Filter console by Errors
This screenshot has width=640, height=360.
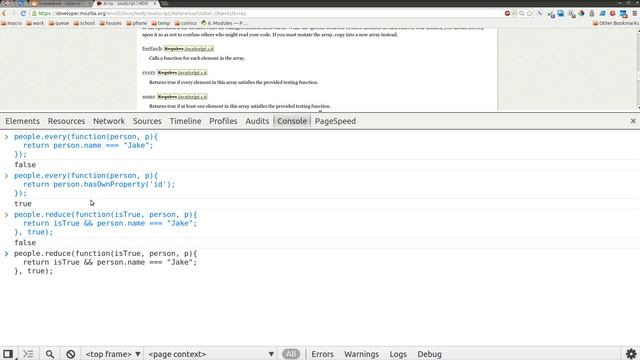322,354
